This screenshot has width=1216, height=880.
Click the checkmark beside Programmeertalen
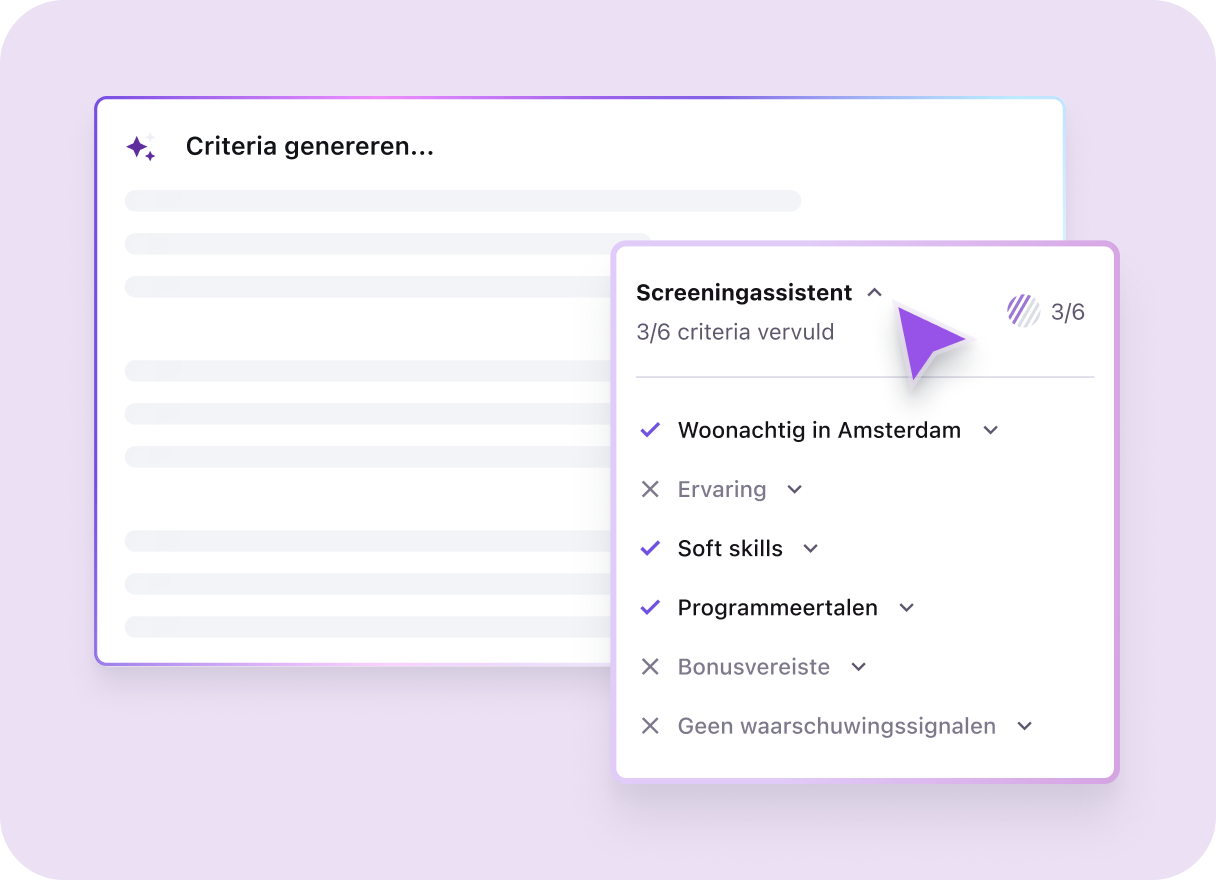(650, 607)
